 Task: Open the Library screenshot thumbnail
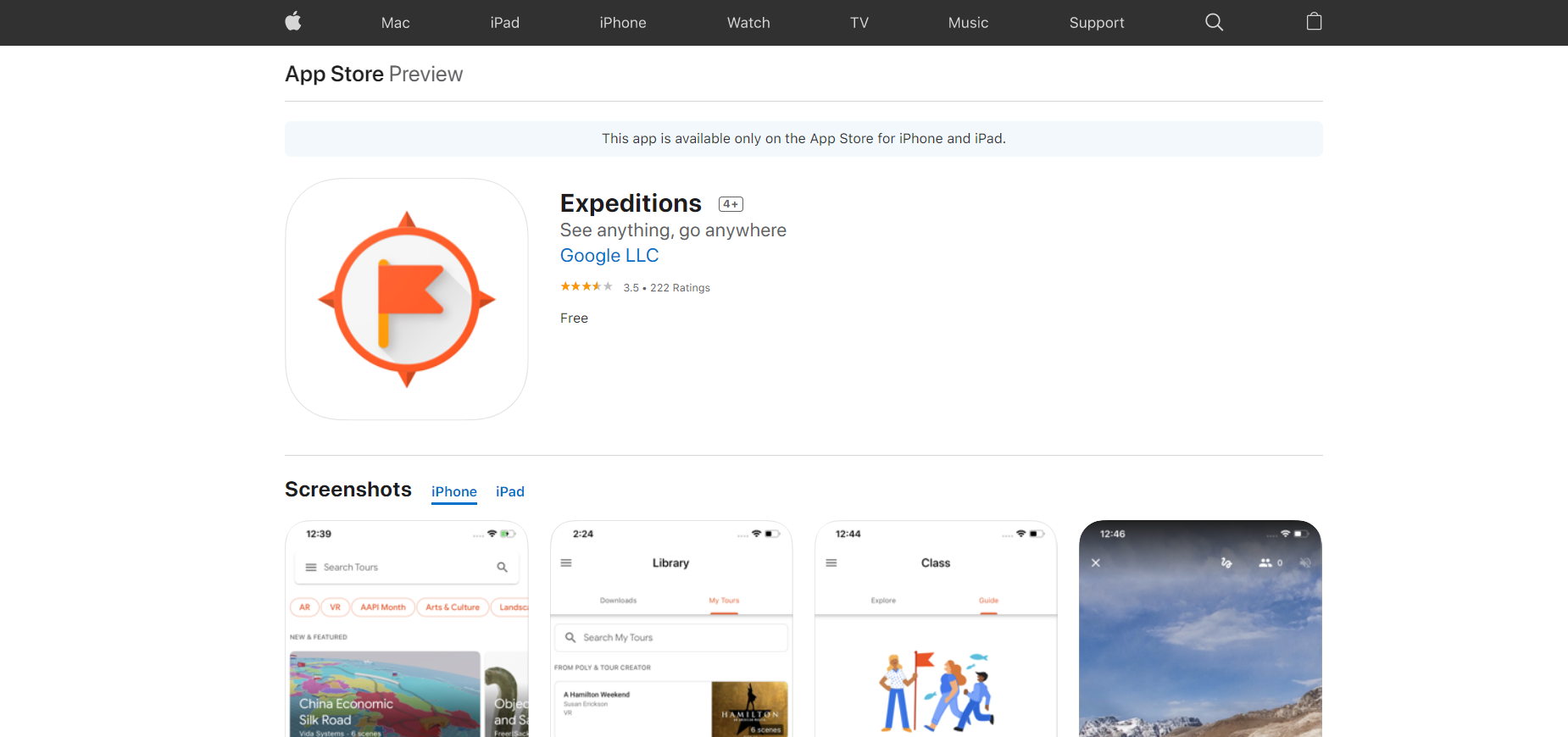671,629
